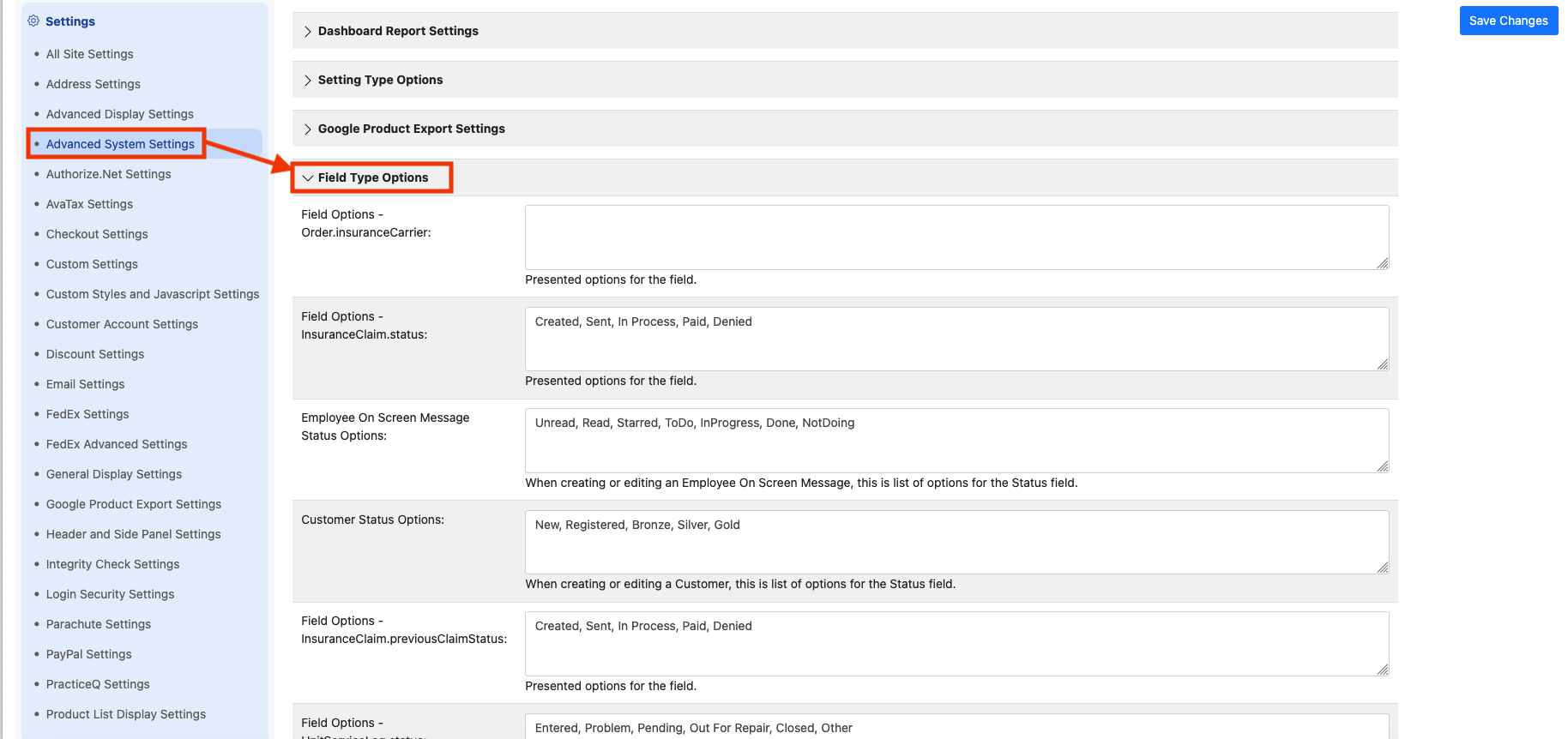
Task: Open Email Settings in sidebar
Action: pyautogui.click(x=86, y=384)
